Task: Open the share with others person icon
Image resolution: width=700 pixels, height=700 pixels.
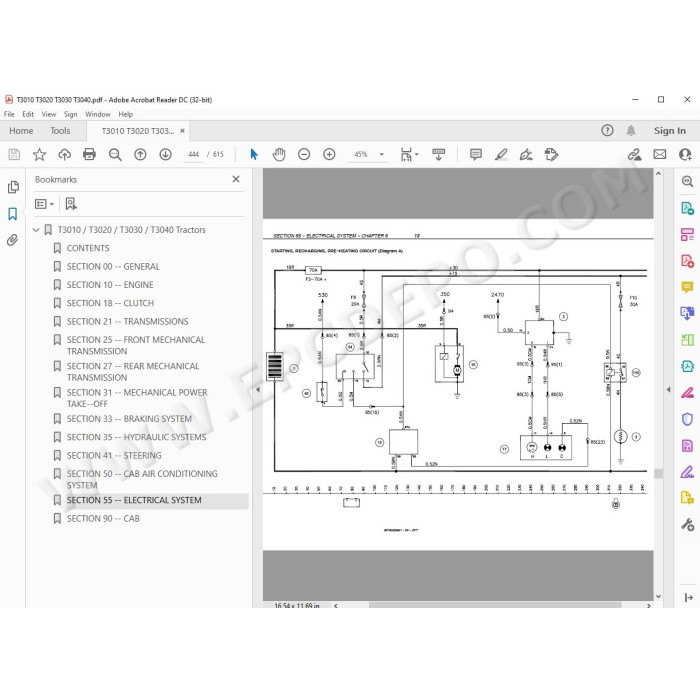Action: click(x=685, y=154)
